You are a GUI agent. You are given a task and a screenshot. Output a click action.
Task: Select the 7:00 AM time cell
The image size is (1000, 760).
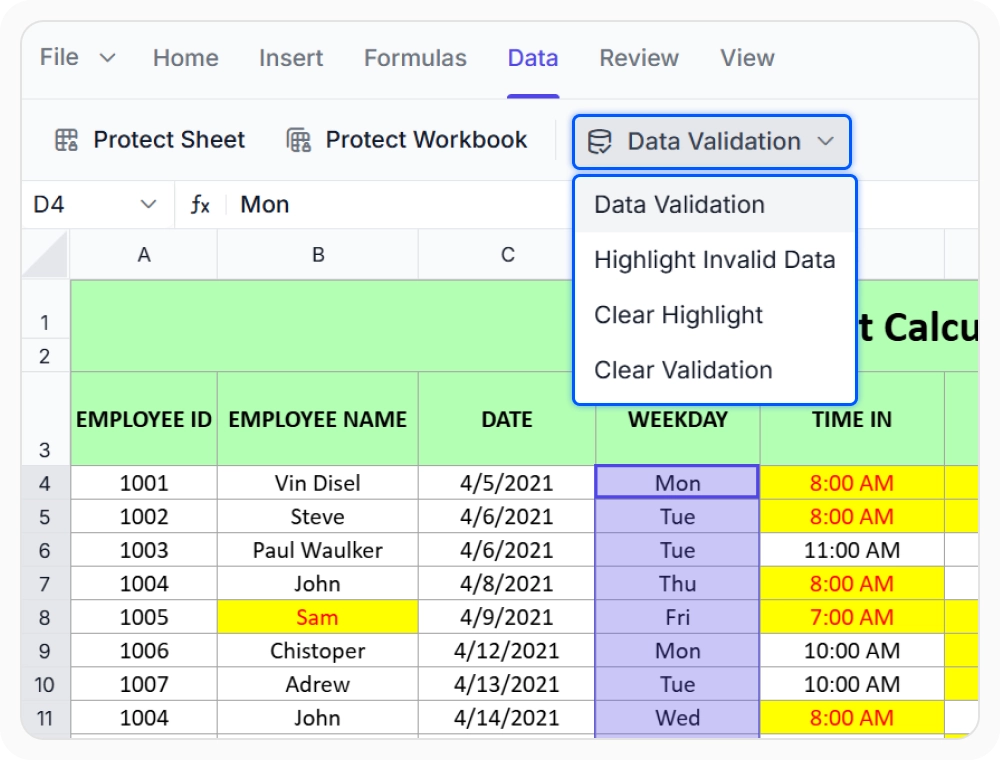852,617
